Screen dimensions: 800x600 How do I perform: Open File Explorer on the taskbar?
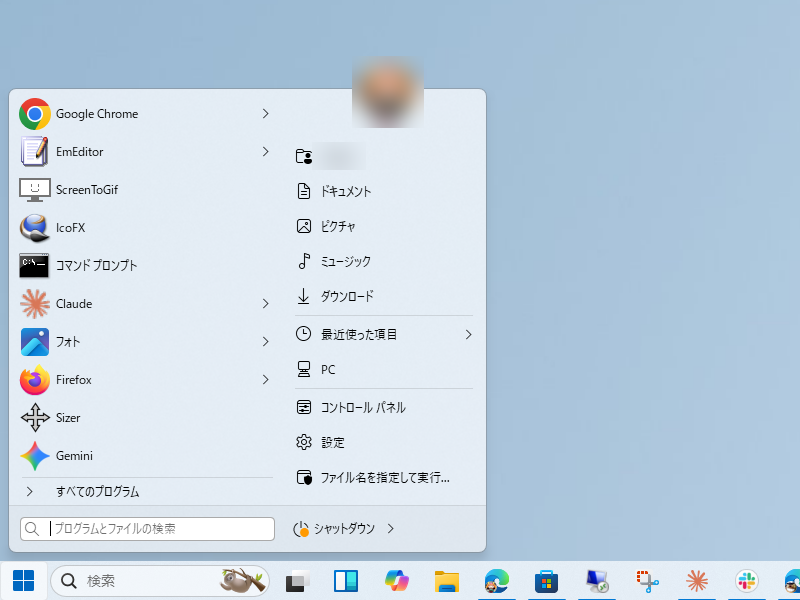pyautogui.click(x=446, y=581)
